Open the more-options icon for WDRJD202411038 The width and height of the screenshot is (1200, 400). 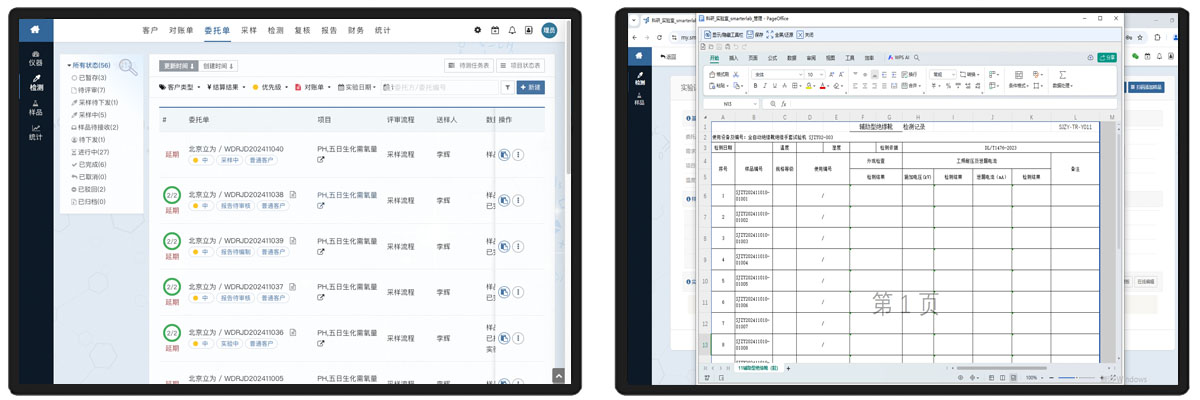(519, 199)
